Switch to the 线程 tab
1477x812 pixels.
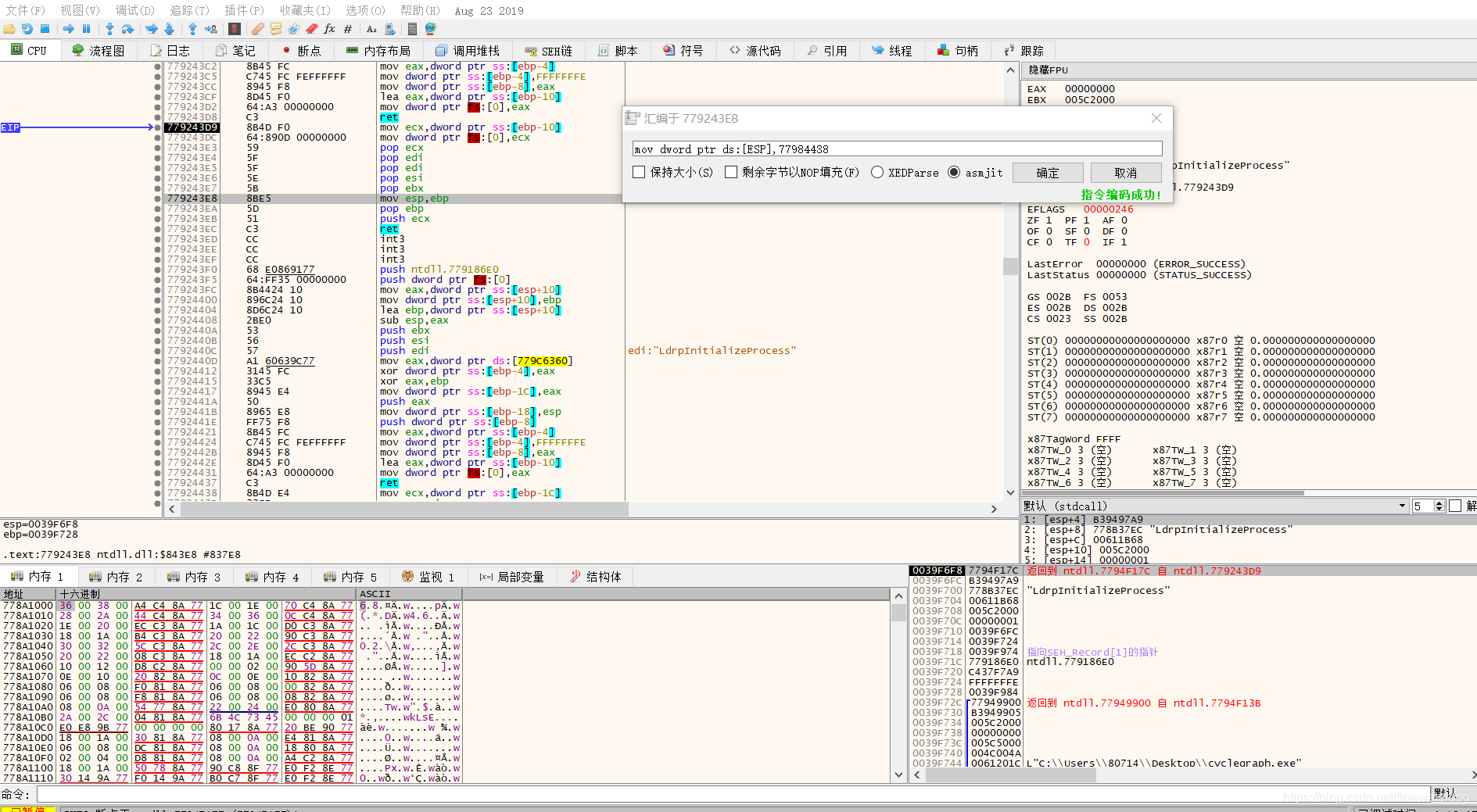(892, 50)
